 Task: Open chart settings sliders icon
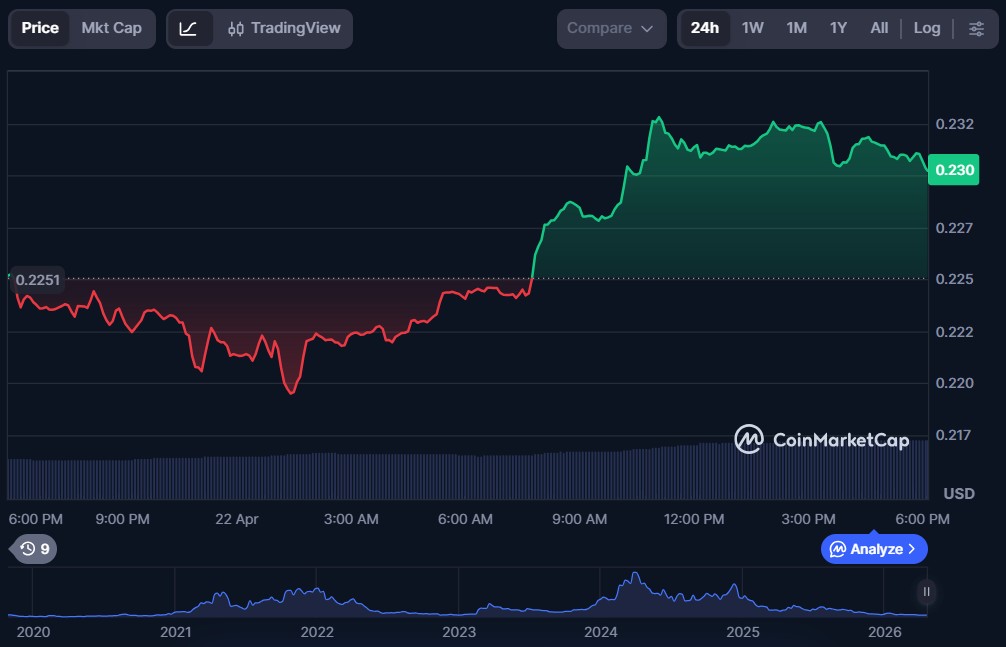pyautogui.click(x=976, y=28)
